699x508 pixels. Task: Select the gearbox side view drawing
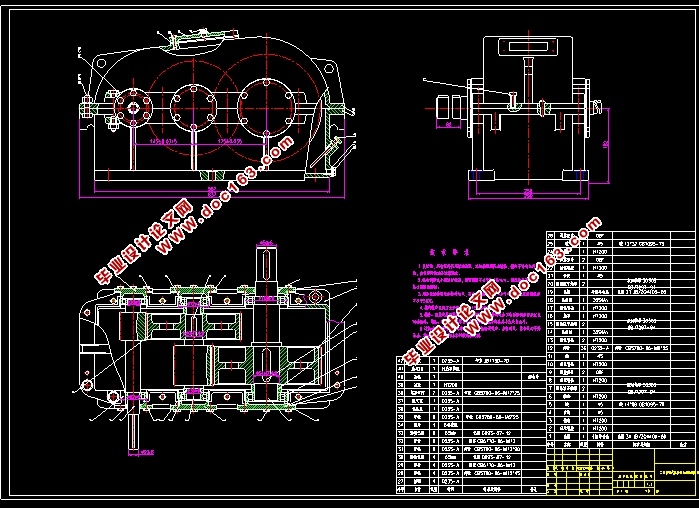(x=517, y=116)
